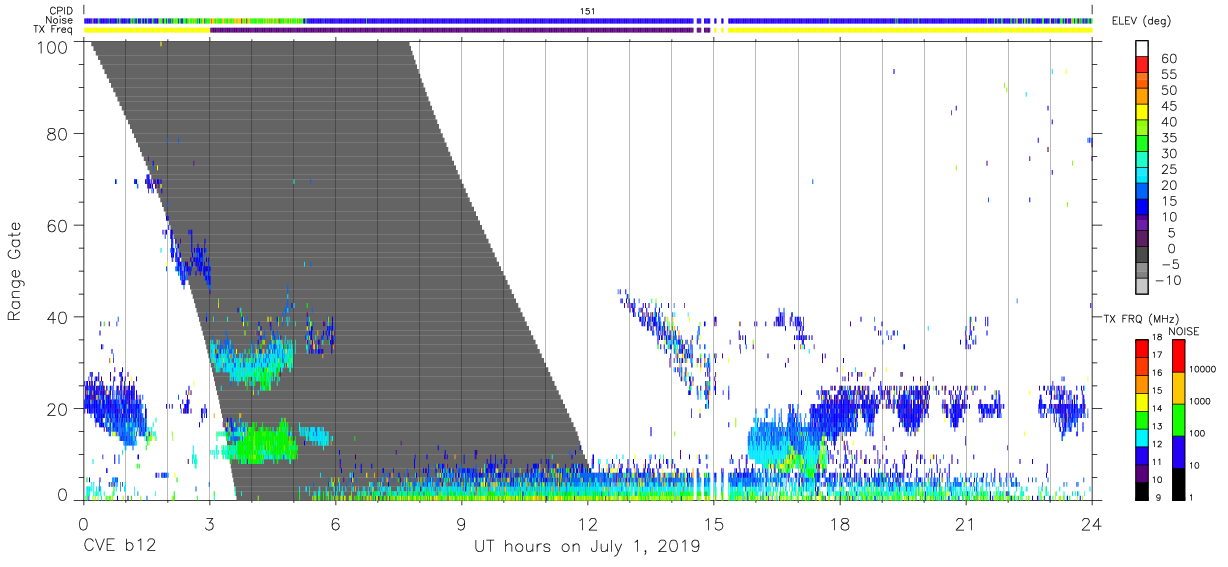Viewport: 1228px width, 567px height.
Task: Click the "21" tick on UT hours axis
Action: 965,525
